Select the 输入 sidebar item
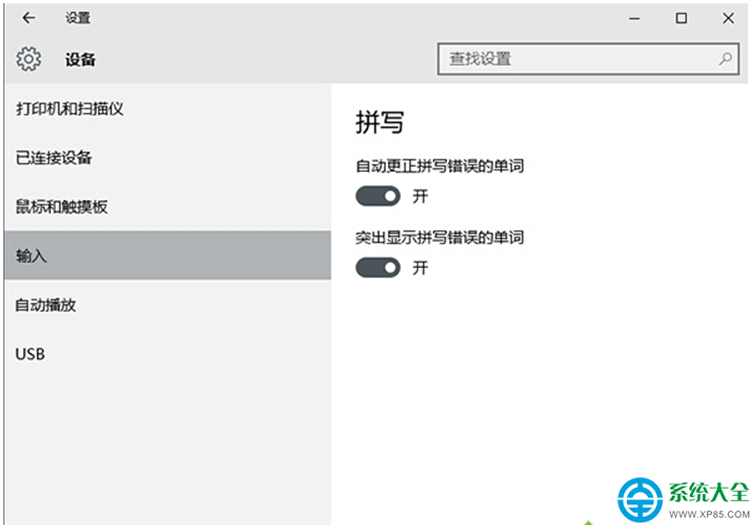This screenshot has width=752, height=525. point(167,256)
